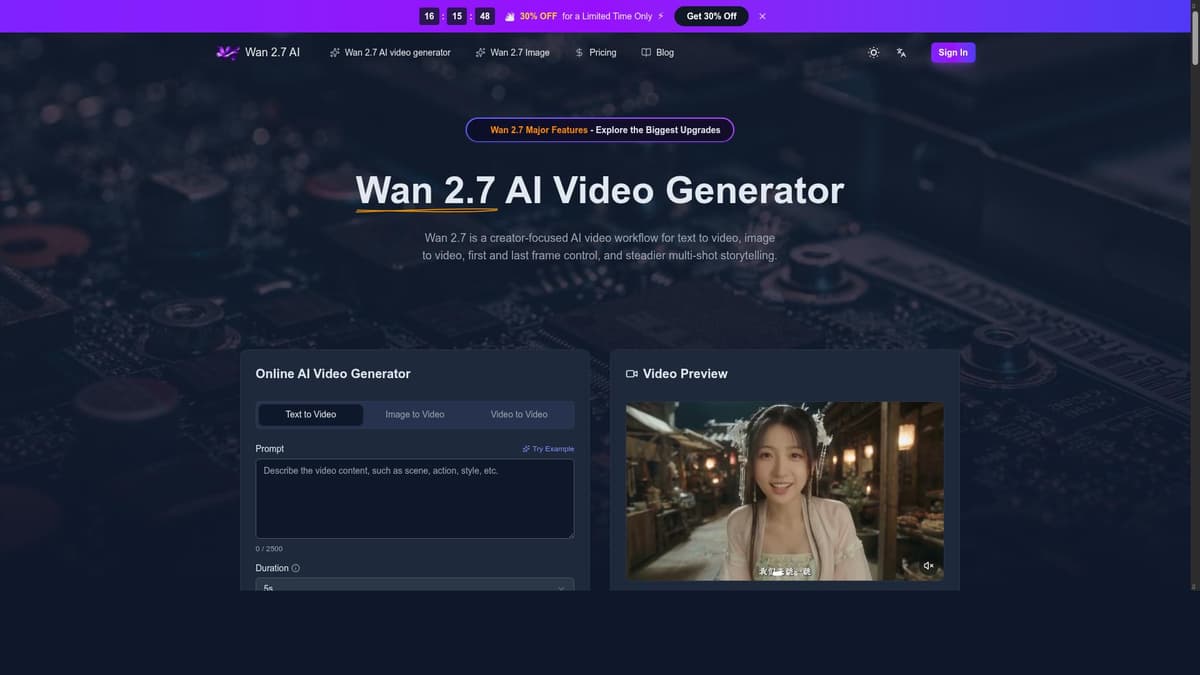1200x675 pixels.
Task: Toggle light mode with the sun icon
Action: [x=872, y=52]
